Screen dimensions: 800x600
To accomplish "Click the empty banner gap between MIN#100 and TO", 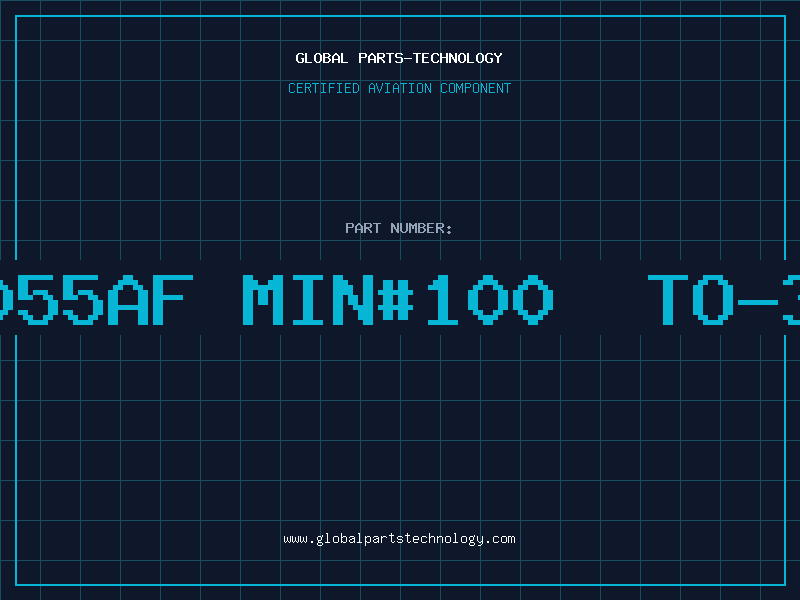I will click(601, 300).
